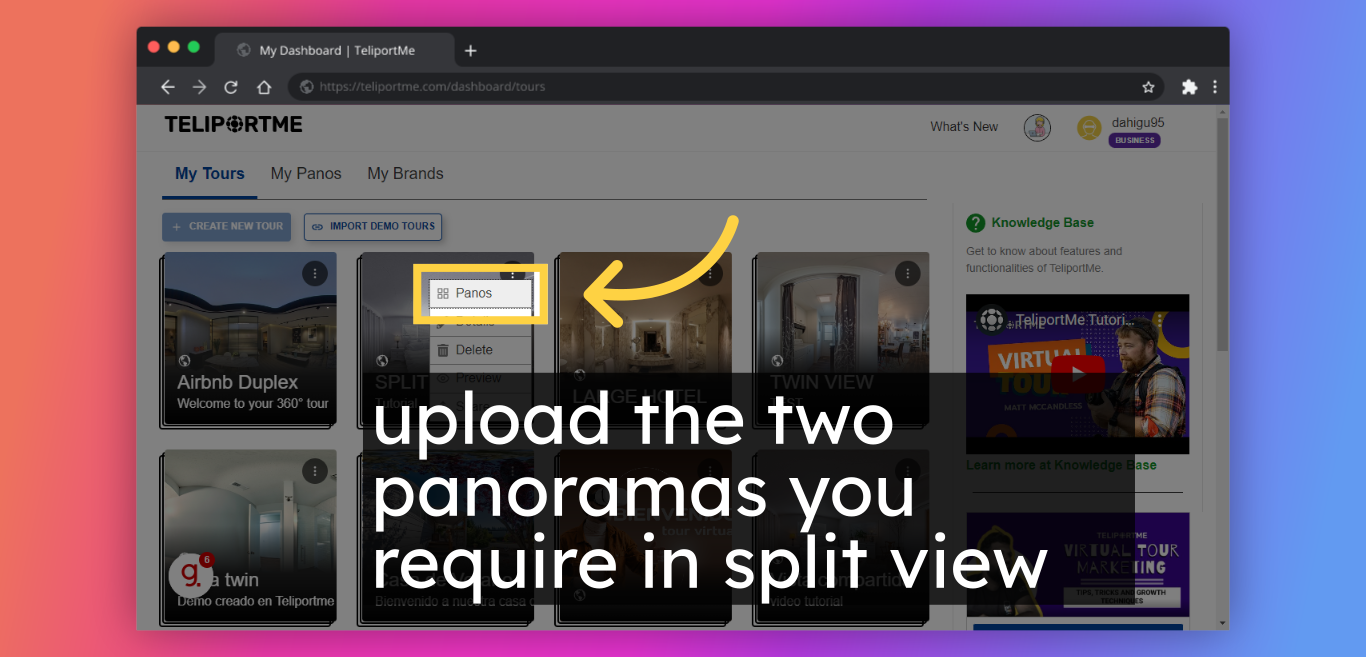Switch to the My Panos tab
This screenshot has width=1366, height=657.
(x=306, y=174)
